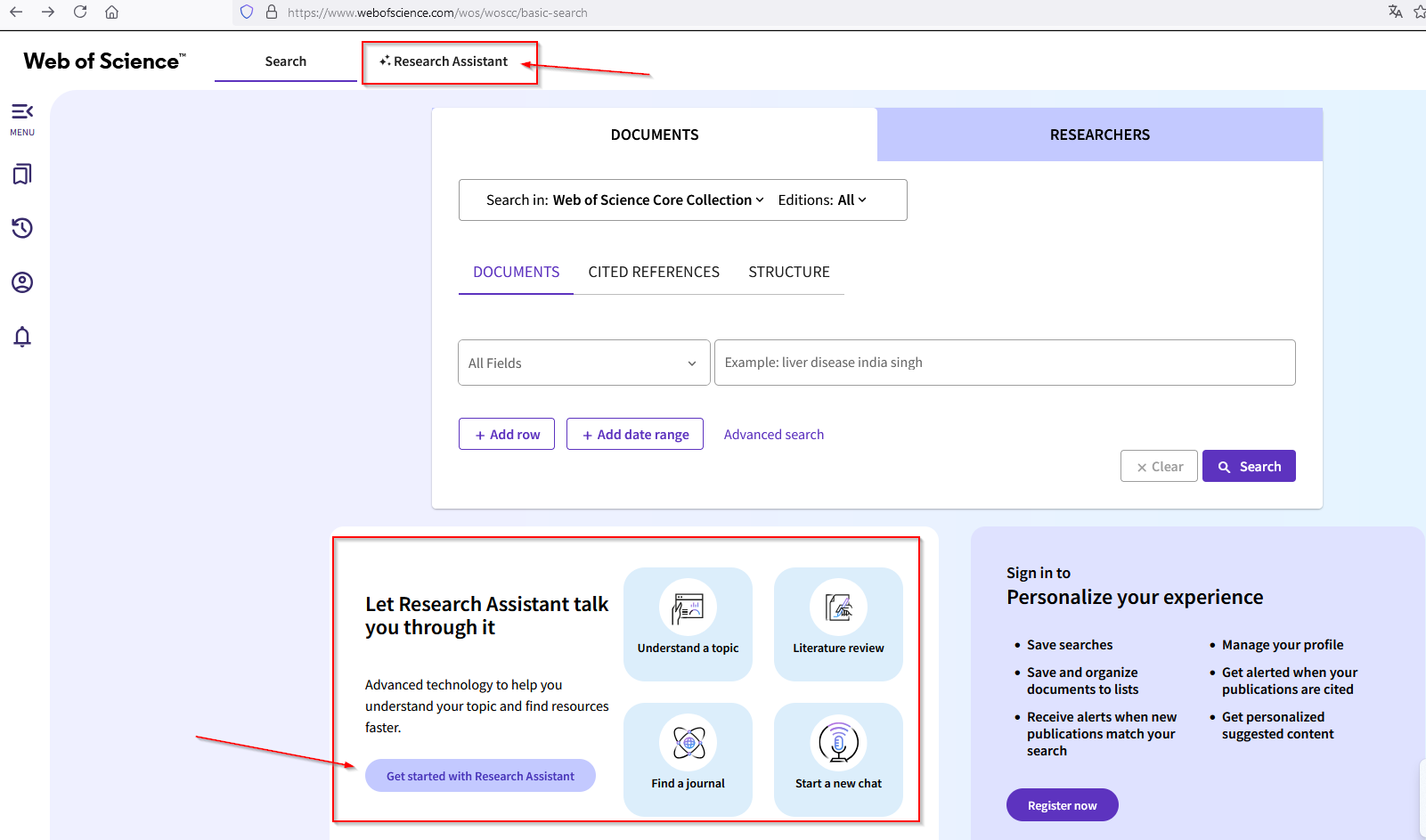Click the Find a journal card icon
The width and height of the screenshot is (1426, 840).
pyautogui.click(x=688, y=743)
